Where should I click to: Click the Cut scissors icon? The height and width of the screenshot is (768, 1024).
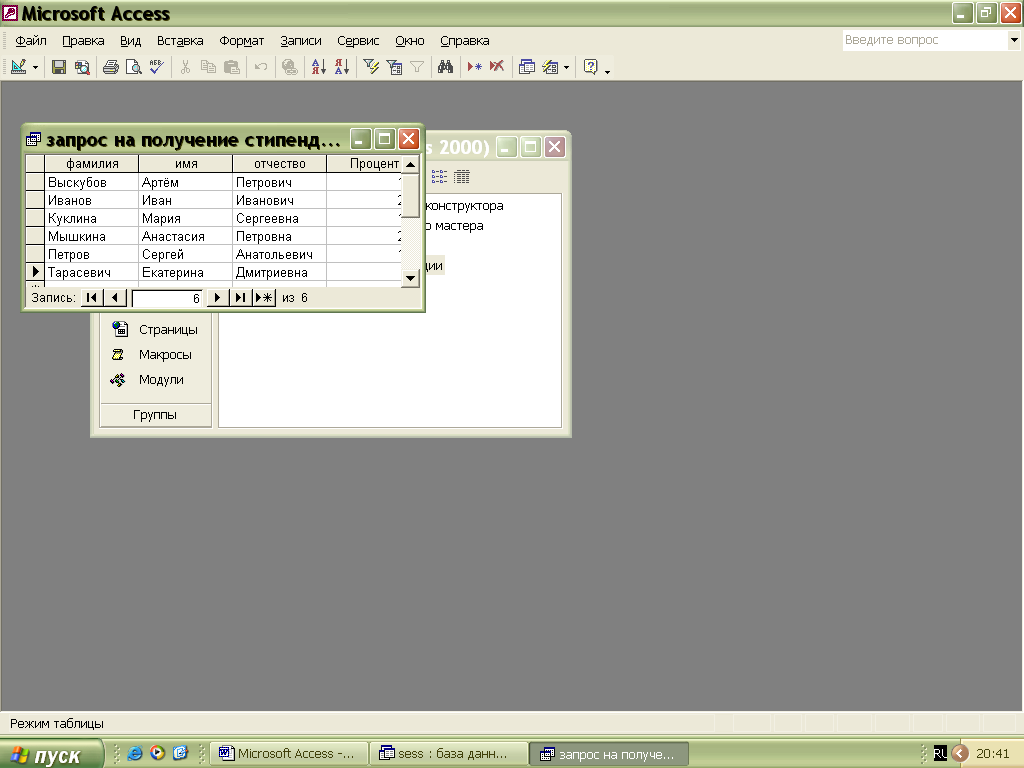tap(185, 67)
